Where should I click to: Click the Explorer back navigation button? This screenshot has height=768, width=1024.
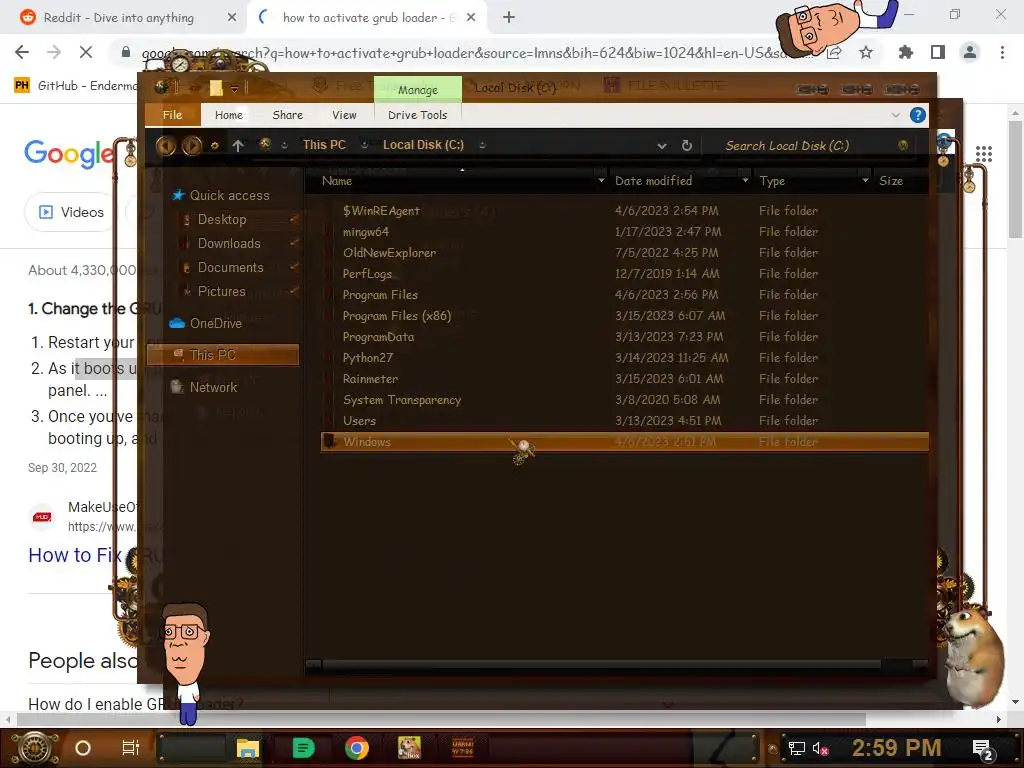pyautogui.click(x=166, y=145)
